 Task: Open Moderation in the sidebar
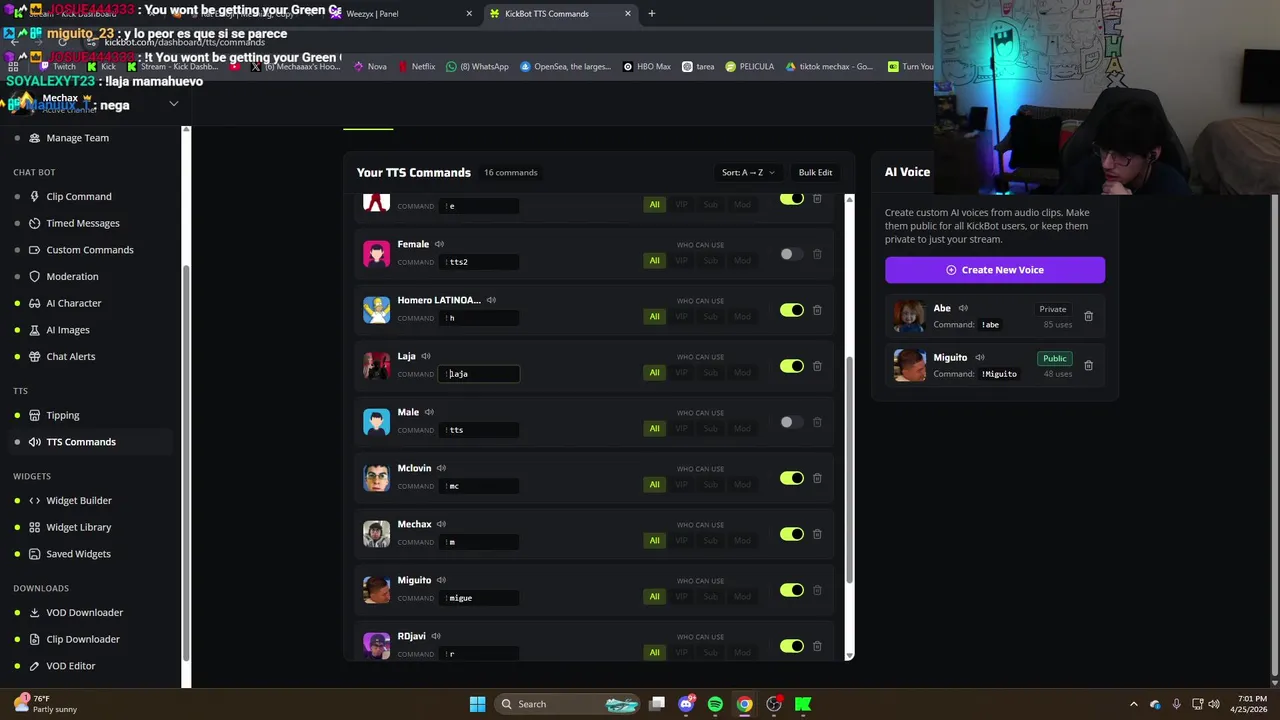tap(72, 276)
